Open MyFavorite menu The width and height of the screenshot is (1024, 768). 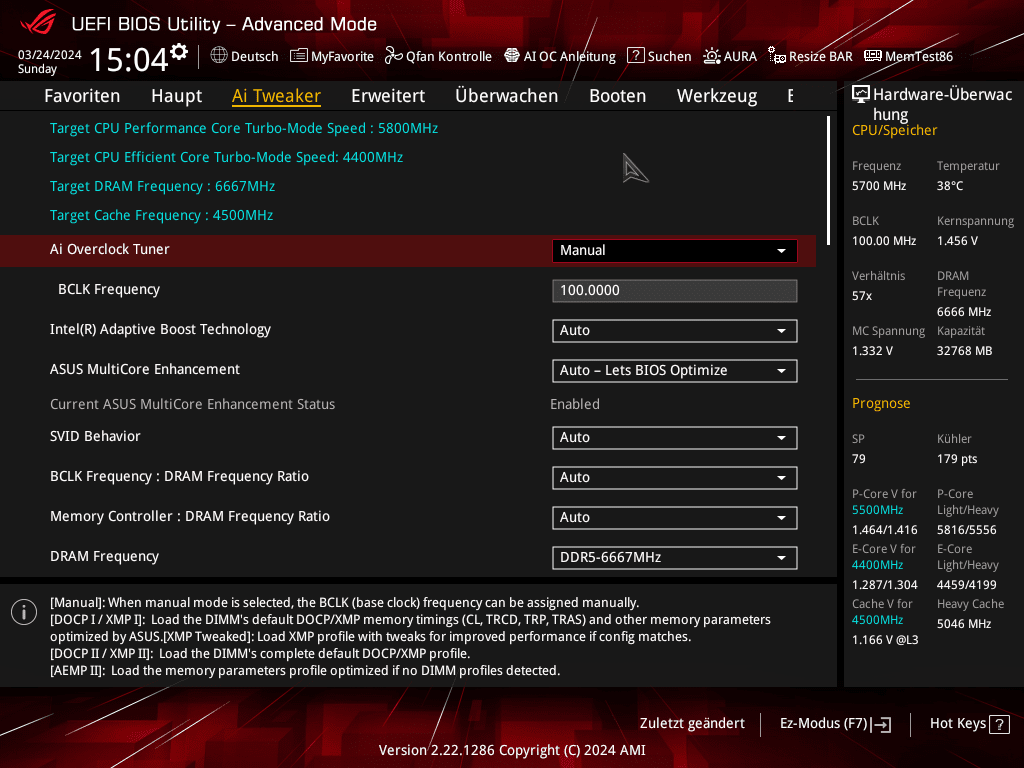332,56
